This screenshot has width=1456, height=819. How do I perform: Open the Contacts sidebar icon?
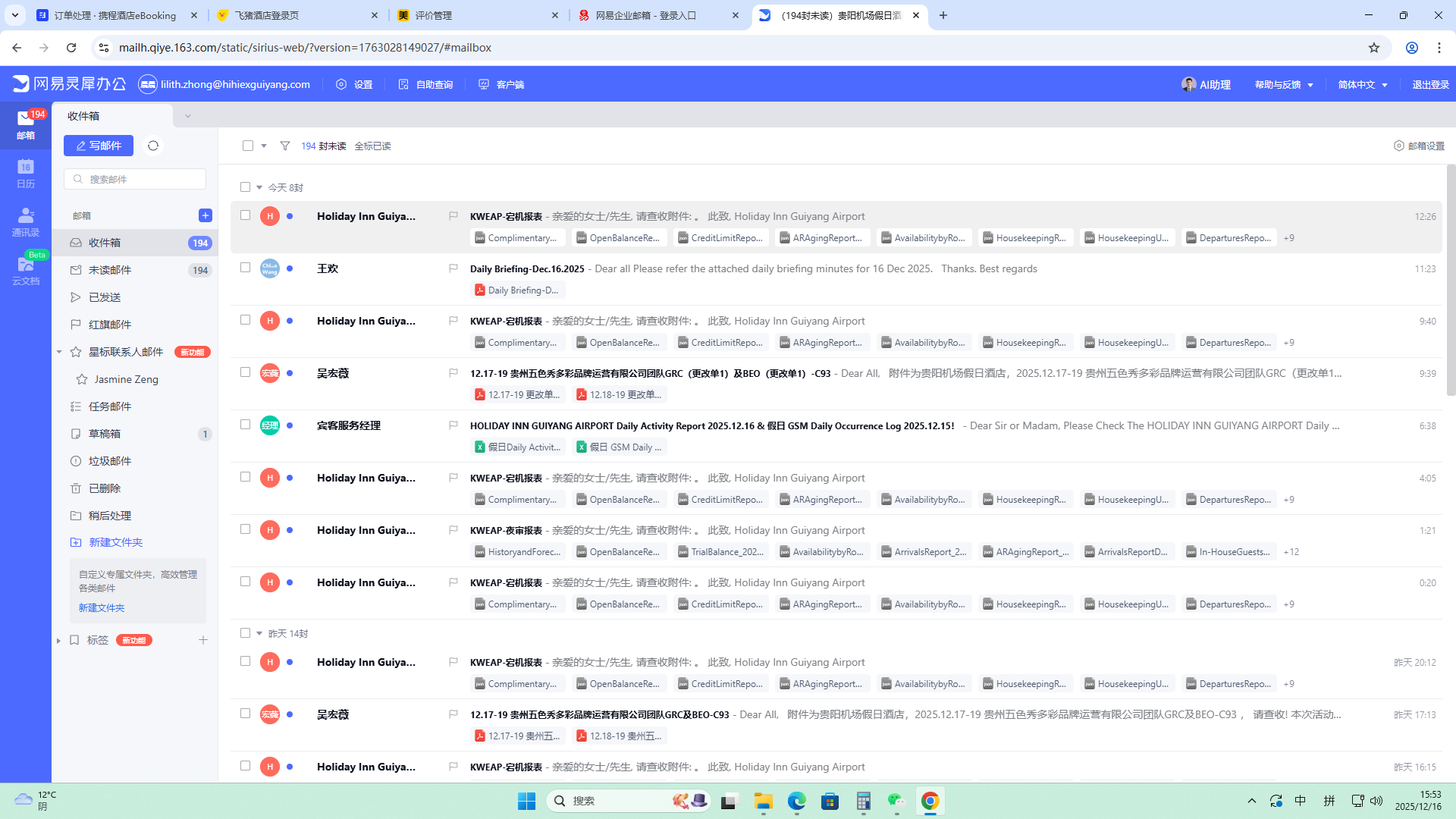[x=26, y=221]
